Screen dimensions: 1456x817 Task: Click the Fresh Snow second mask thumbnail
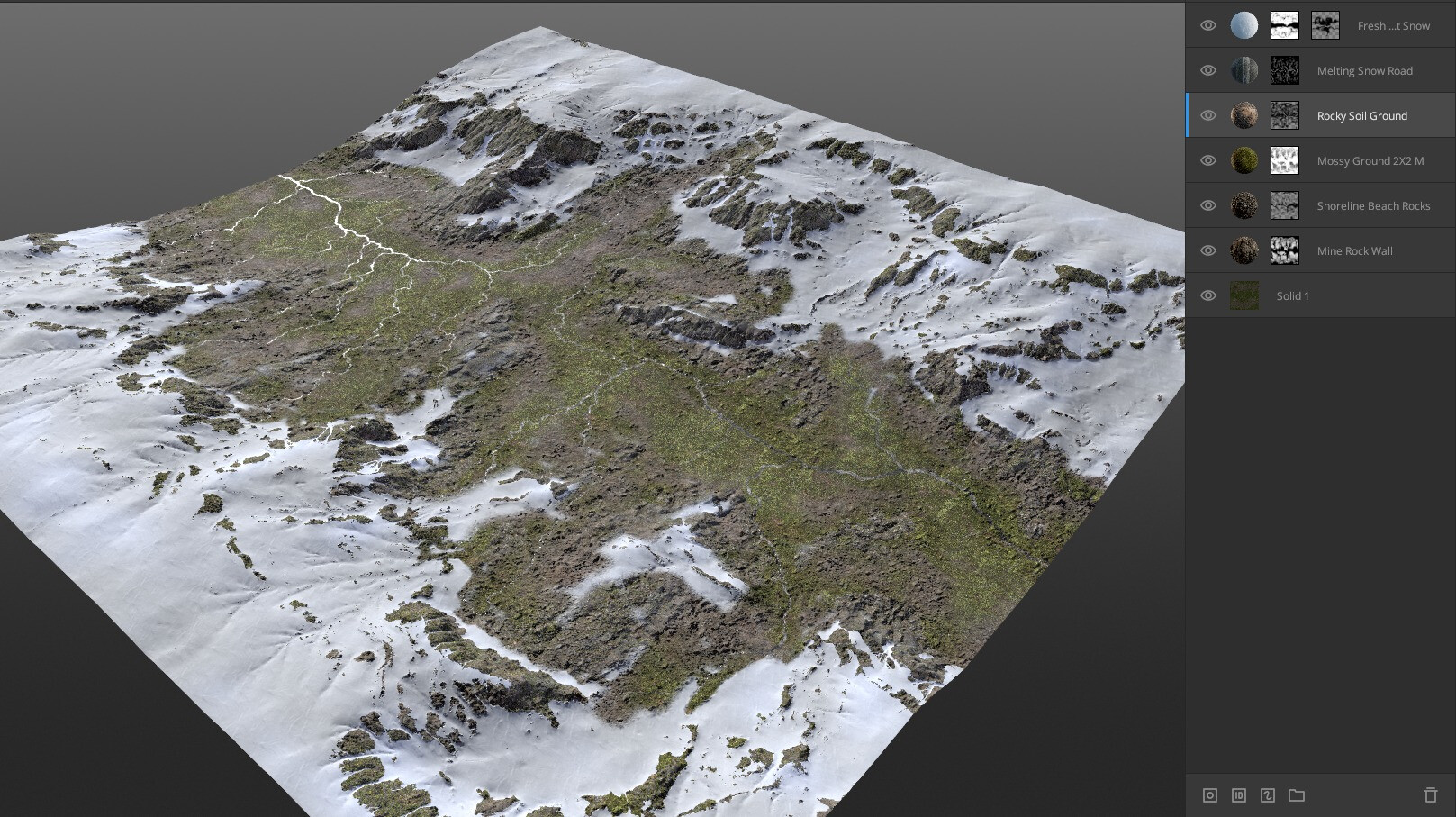click(1325, 25)
